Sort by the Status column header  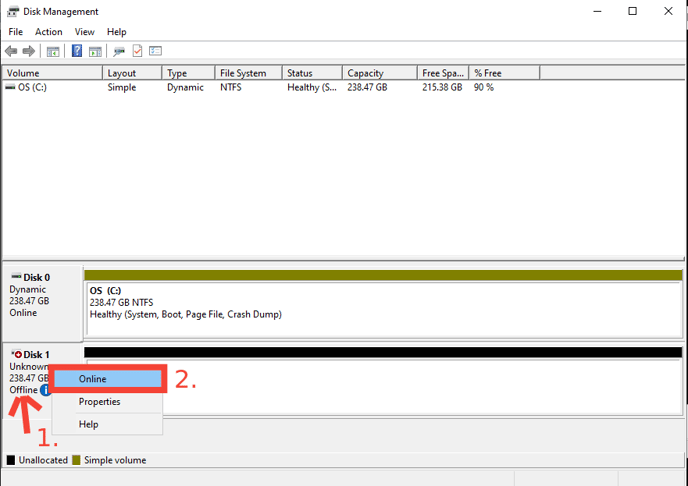click(x=312, y=73)
